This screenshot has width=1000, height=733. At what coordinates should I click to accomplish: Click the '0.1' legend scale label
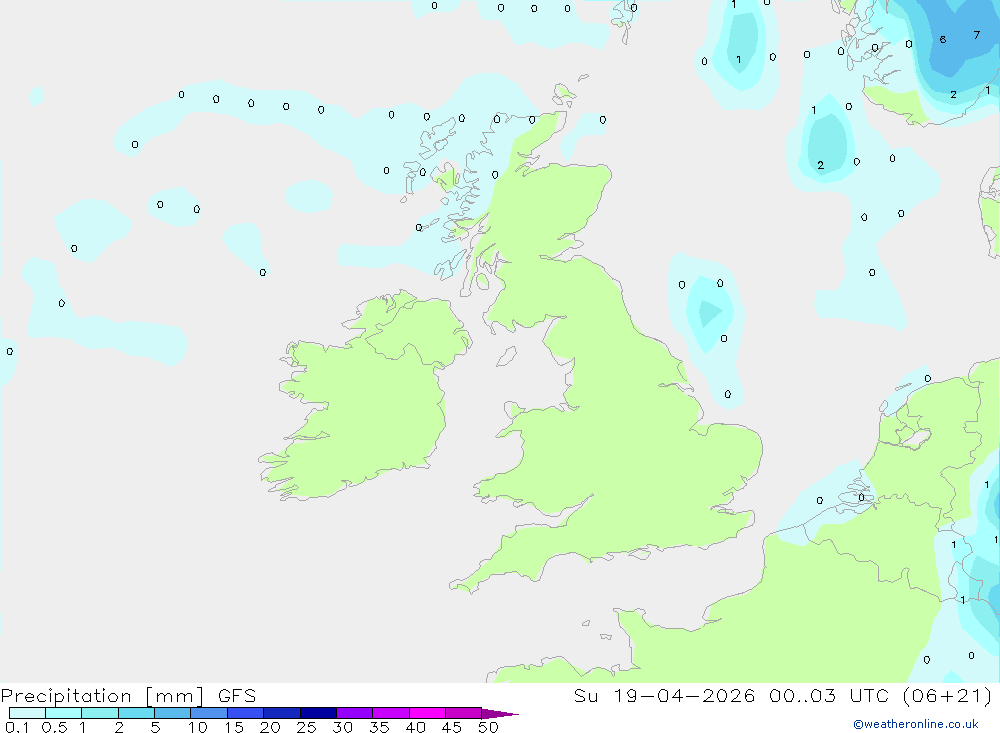pos(17,727)
